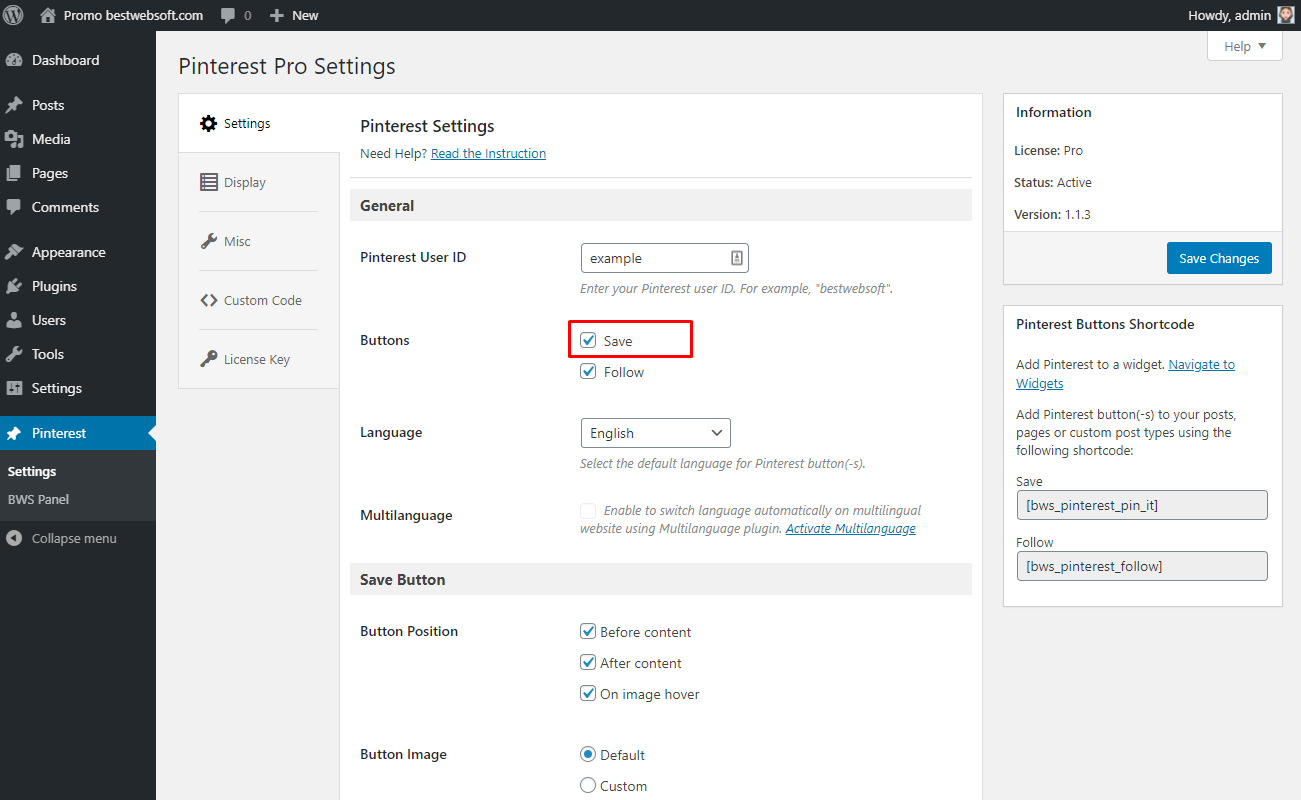Click the Pinterest pin icon in sidebar

coord(14,433)
